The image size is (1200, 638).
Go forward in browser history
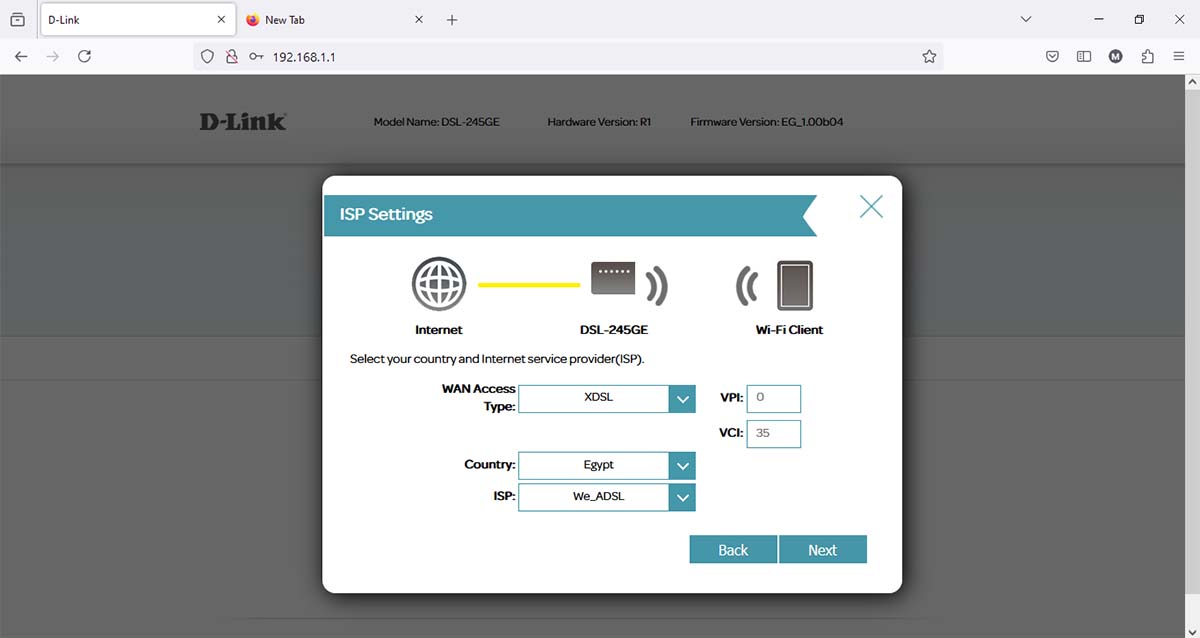pyautogui.click(x=53, y=57)
